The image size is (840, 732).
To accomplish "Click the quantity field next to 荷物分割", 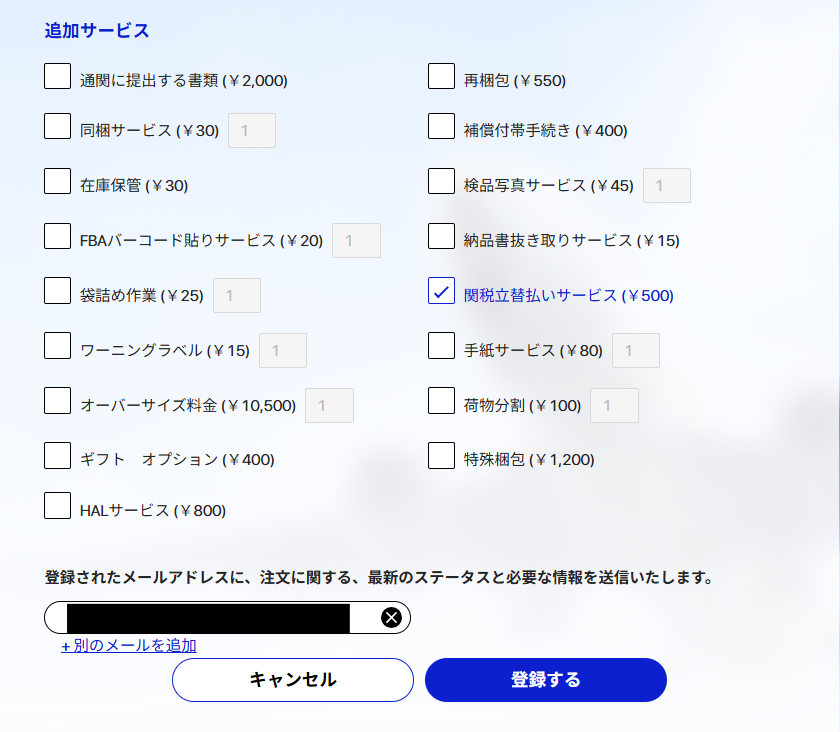I will pos(614,405).
